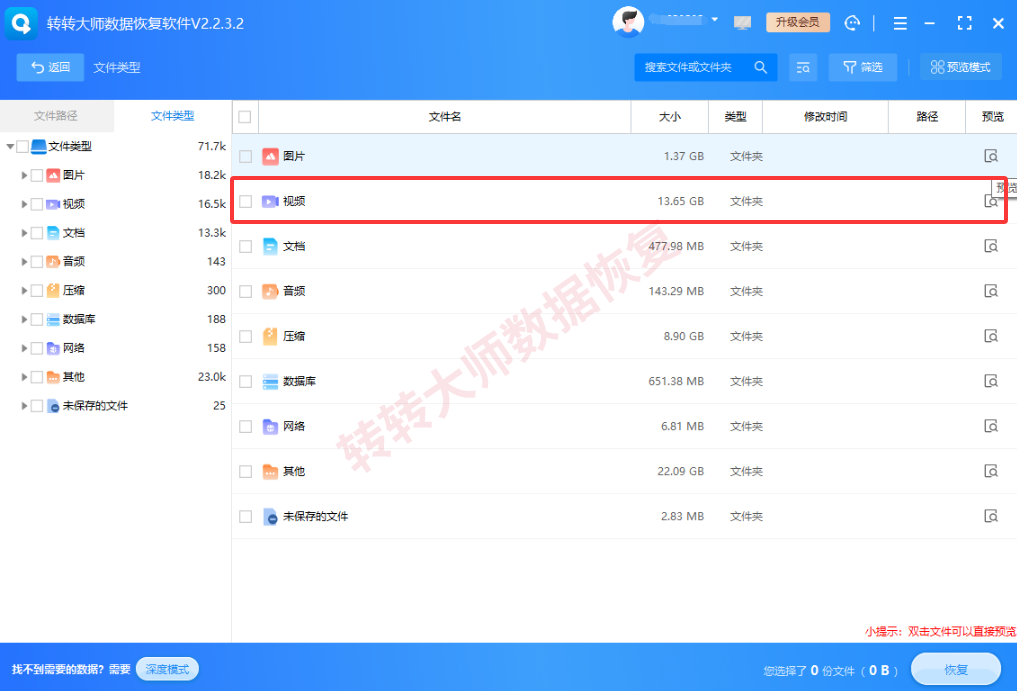Preview the 未保存的文件 row

991,516
